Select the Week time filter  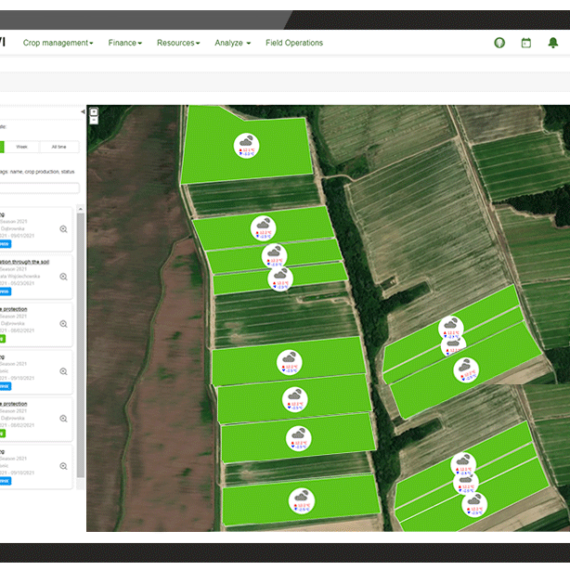(21, 147)
